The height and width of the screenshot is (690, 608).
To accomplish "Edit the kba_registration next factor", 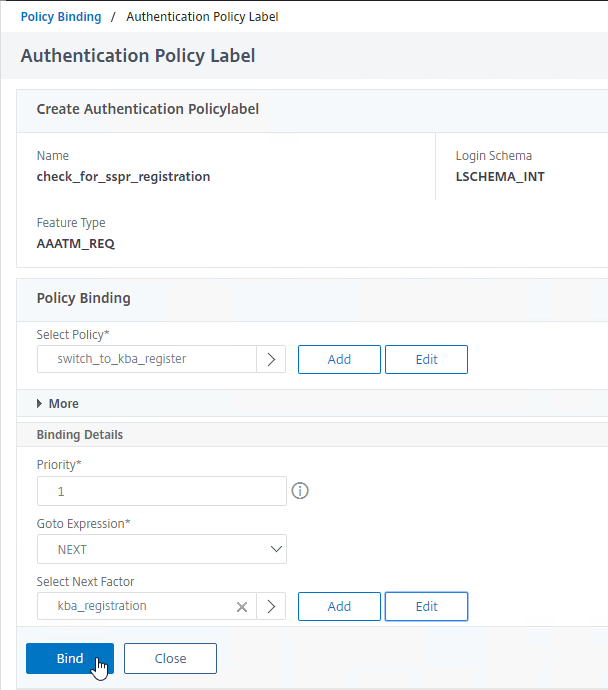I will 426,606.
